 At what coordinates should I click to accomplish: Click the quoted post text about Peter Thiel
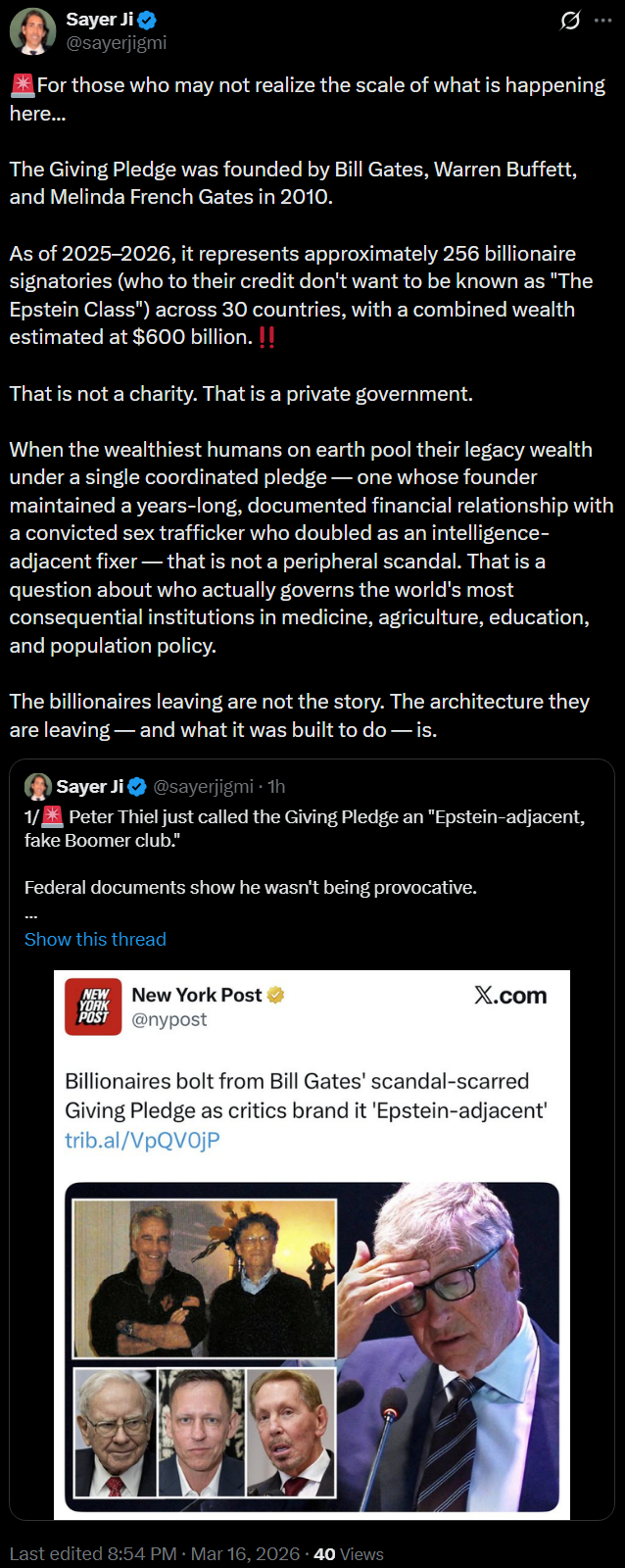pyautogui.click(x=304, y=828)
